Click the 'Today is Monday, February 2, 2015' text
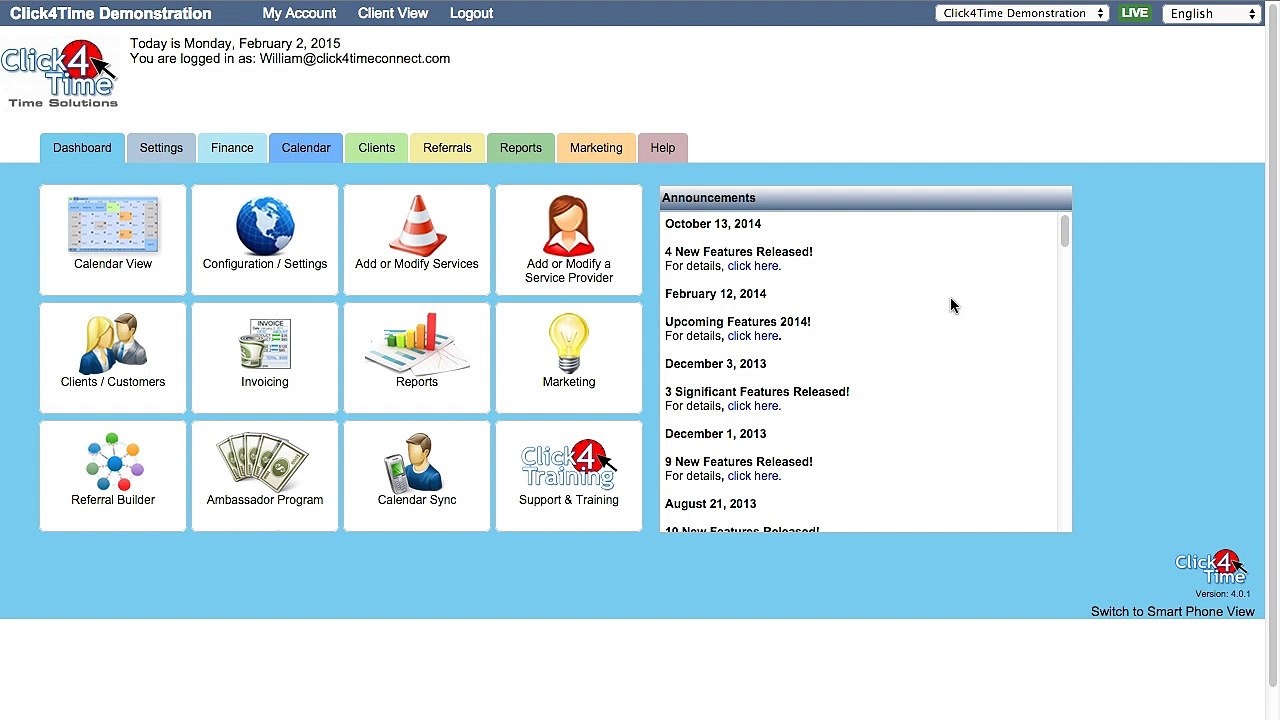 pos(235,44)
